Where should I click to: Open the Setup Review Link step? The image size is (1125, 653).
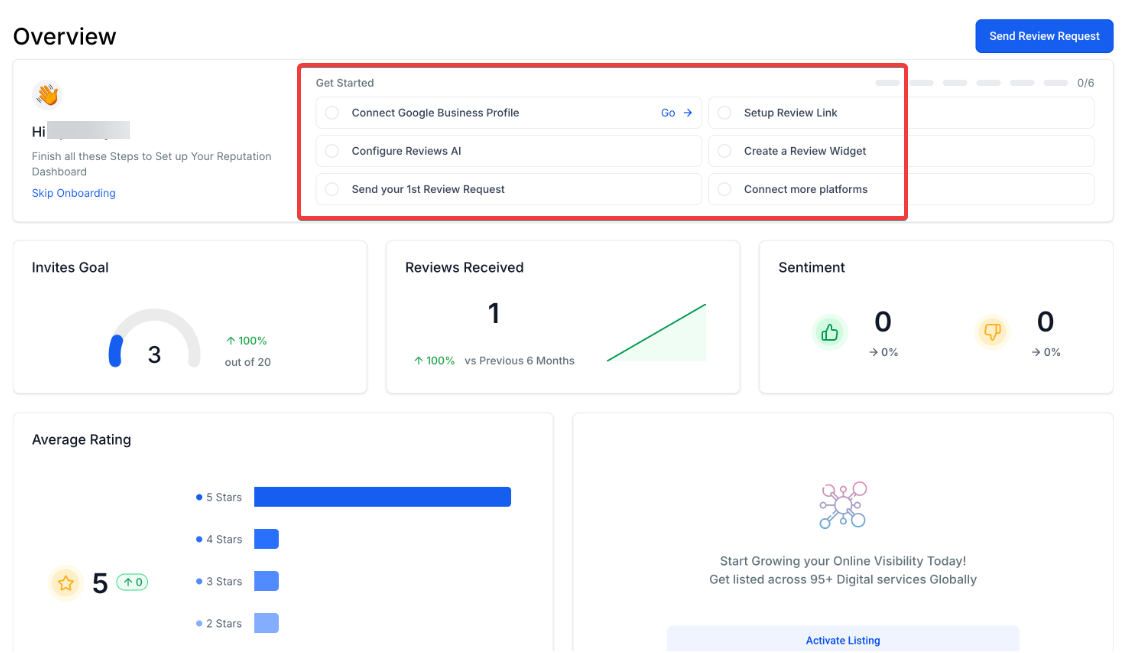(x=901, y=113)
